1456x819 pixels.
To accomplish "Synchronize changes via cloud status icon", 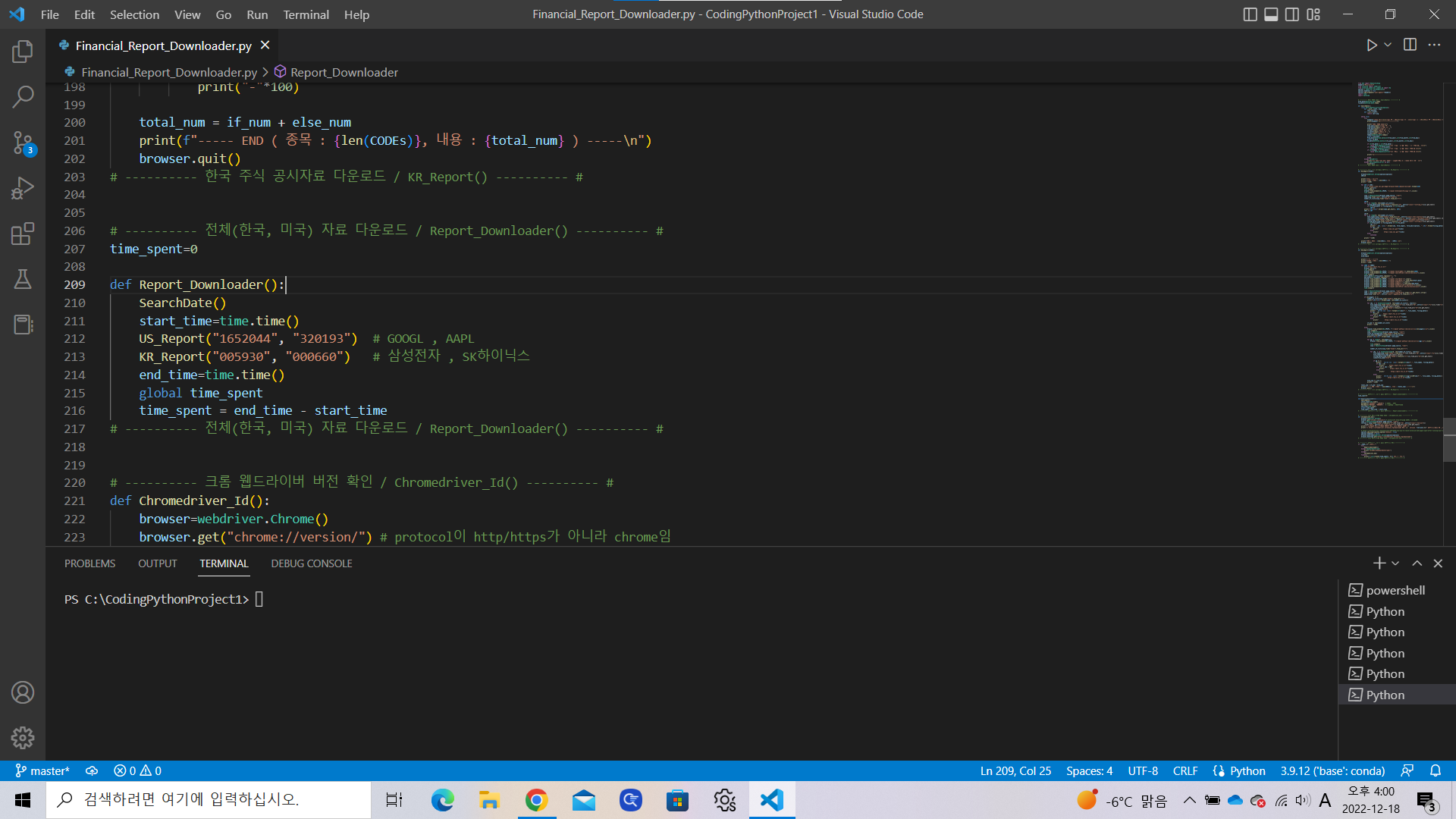I will click(x=92, y=770).
